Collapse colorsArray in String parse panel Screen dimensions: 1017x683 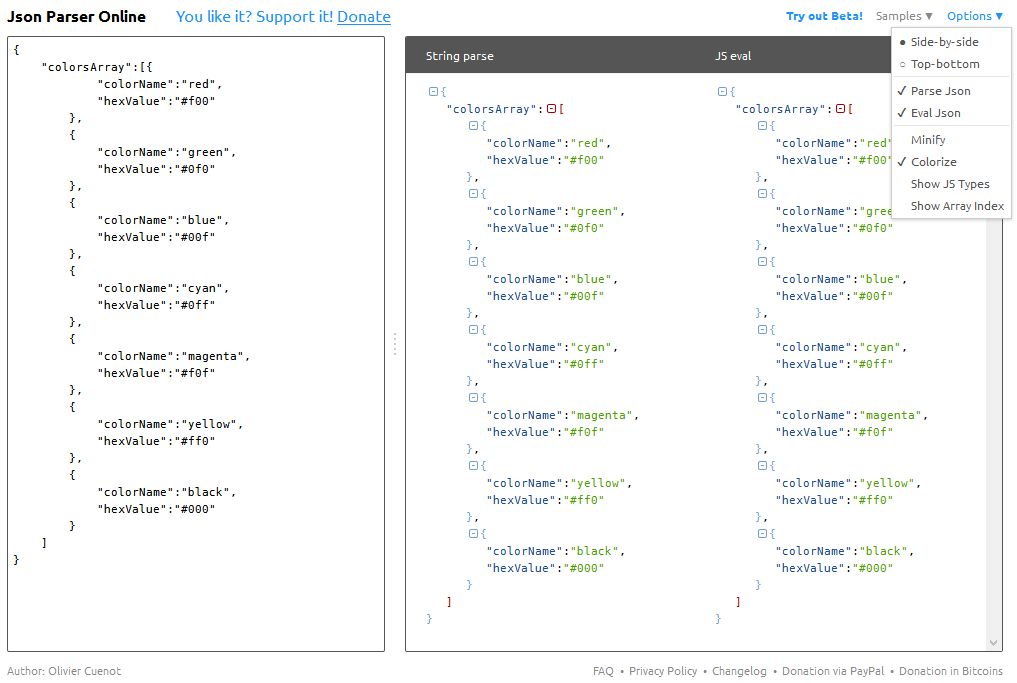551,109
